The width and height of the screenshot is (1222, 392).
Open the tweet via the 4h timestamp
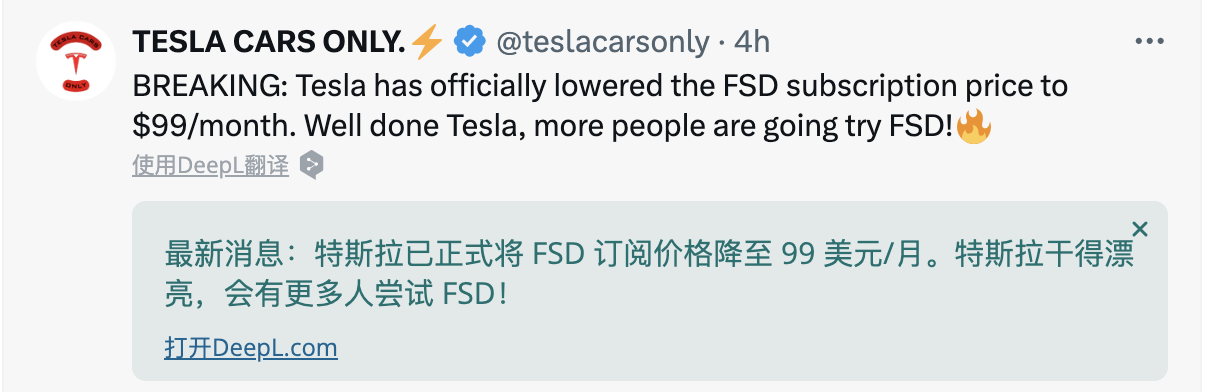(752, 42)
